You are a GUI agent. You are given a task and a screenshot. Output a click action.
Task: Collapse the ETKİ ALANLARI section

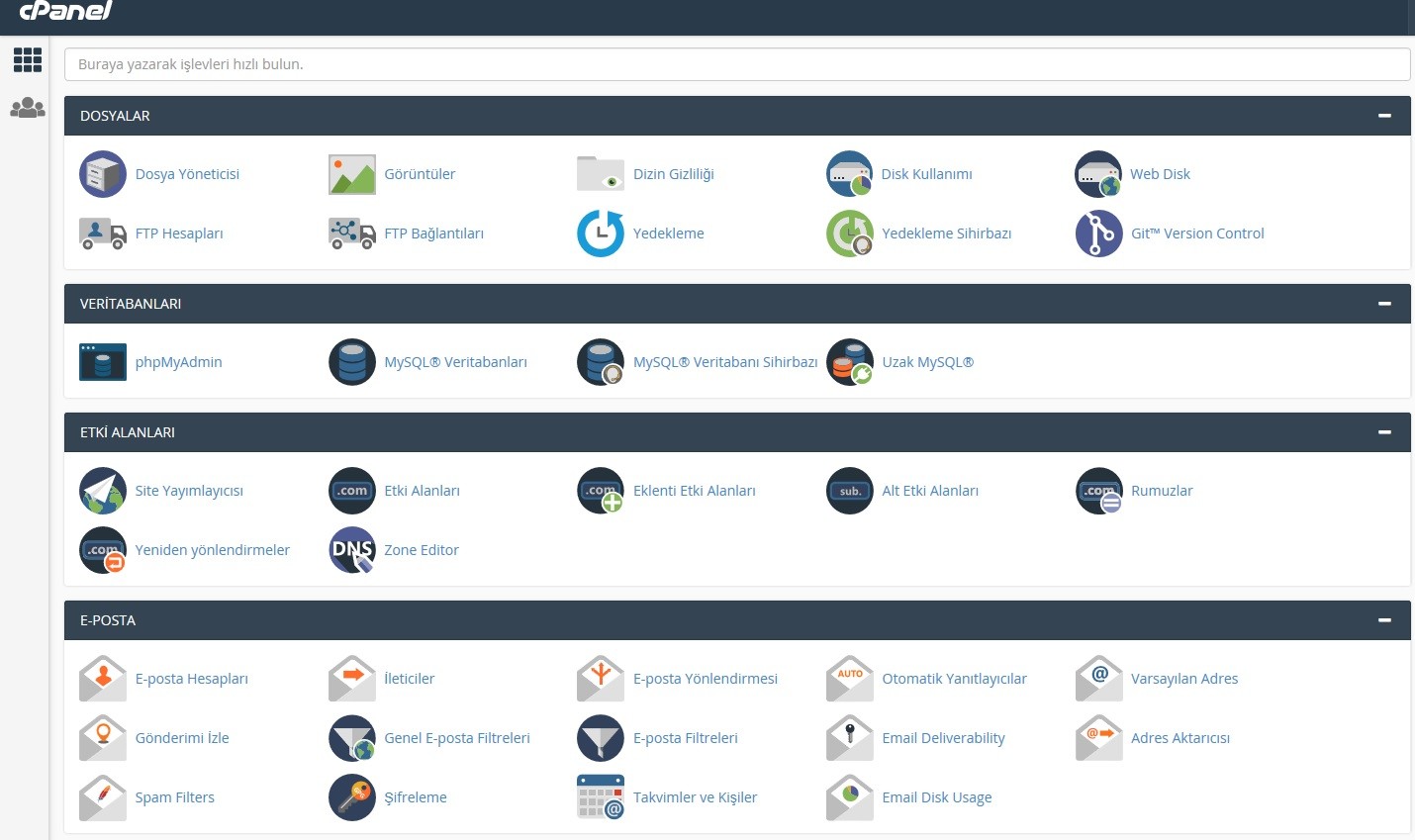click(x=1384, y=432)
